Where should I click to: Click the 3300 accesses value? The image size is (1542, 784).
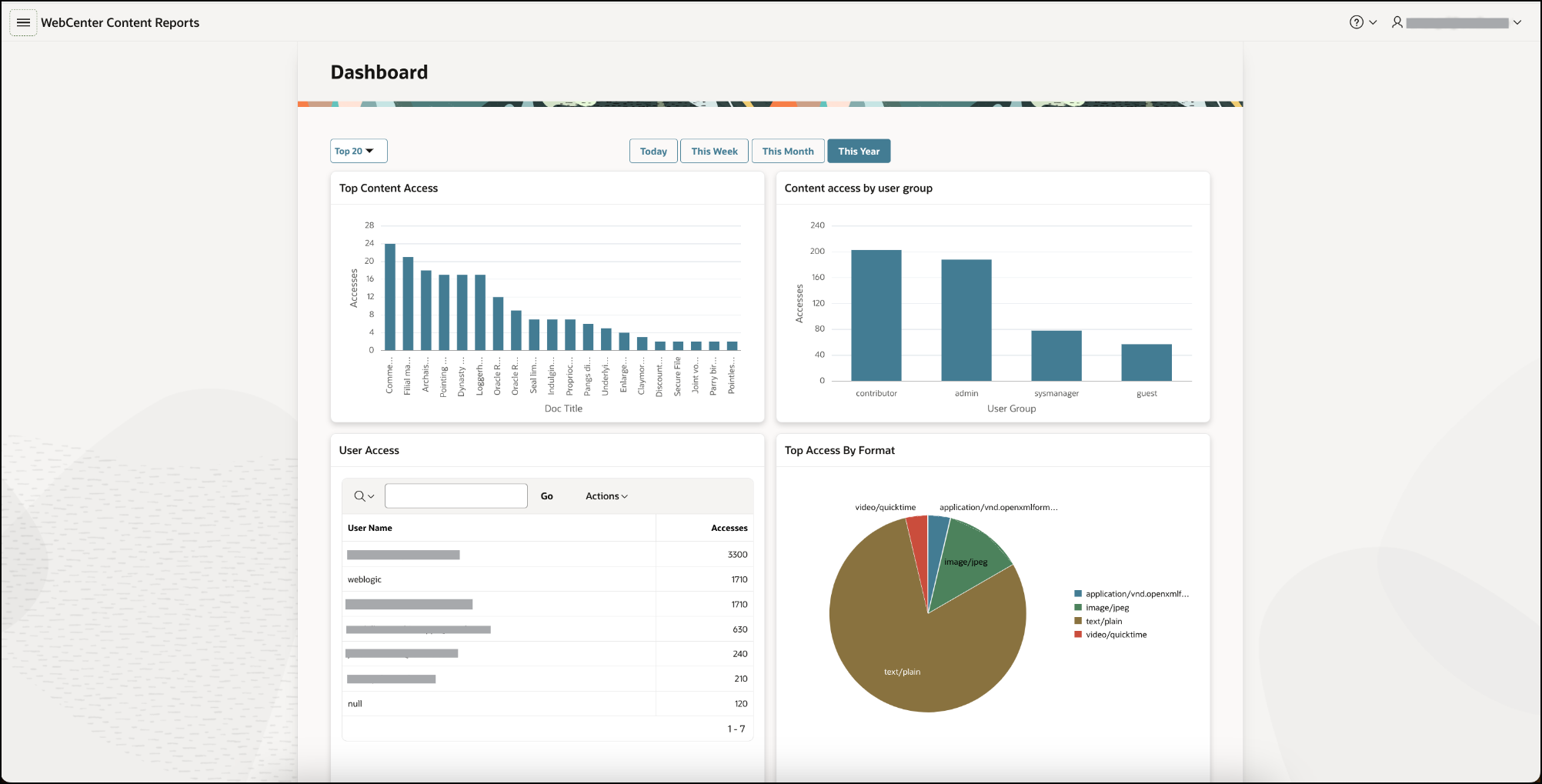click(737, 554)
